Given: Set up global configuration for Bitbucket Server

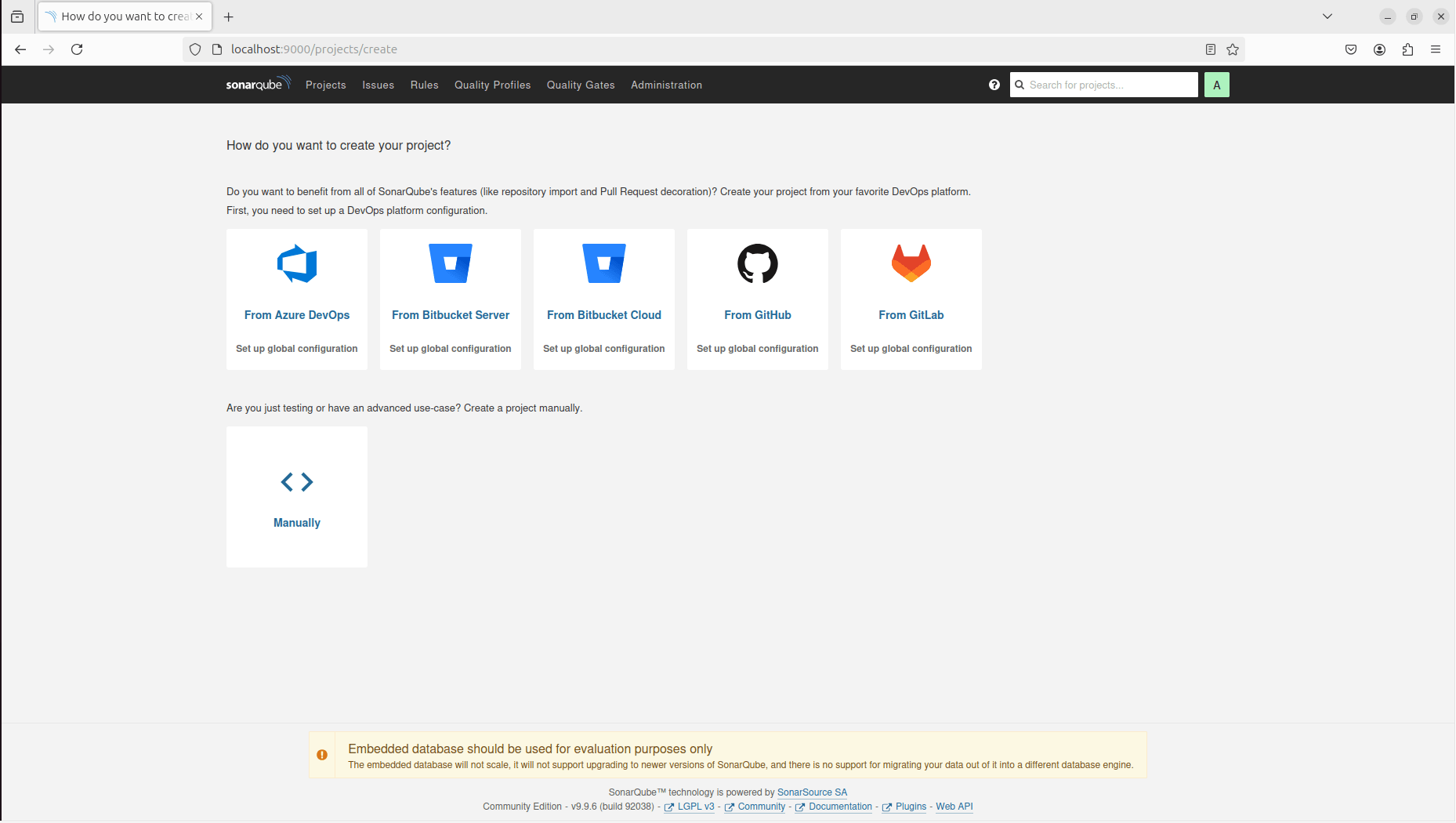Looking at the screenshot, I should 451,349.
